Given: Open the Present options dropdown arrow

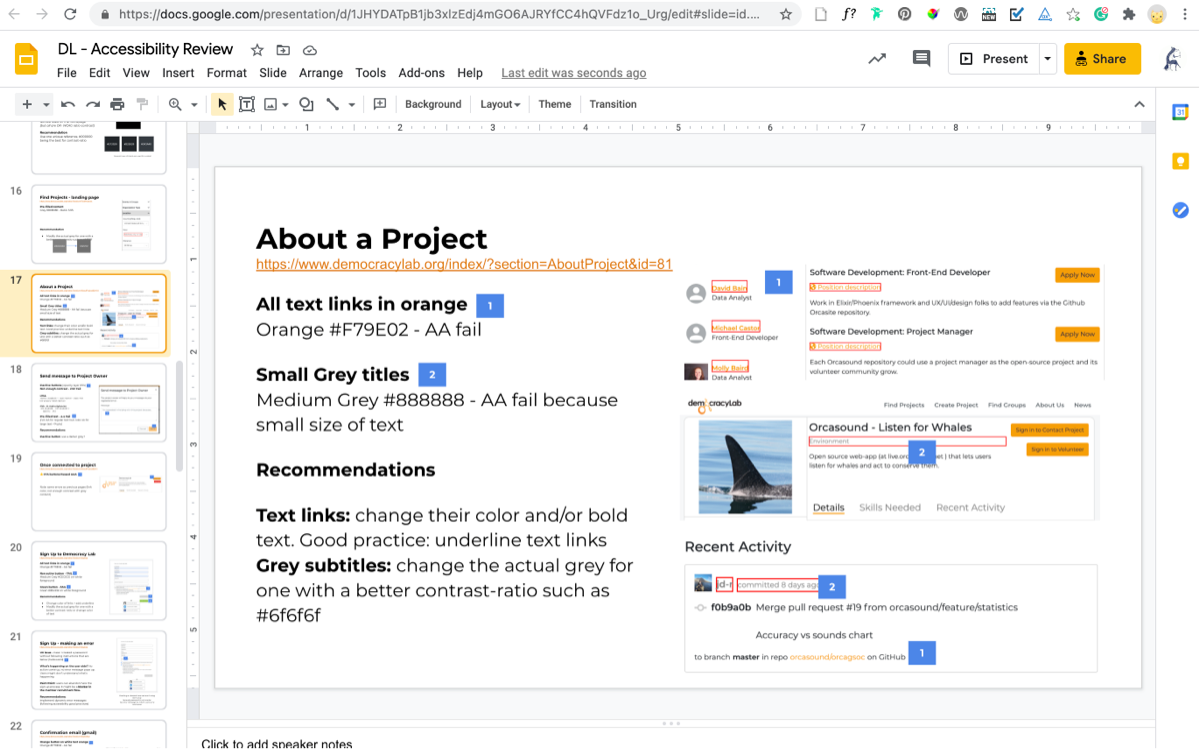Looking at the screenshot, I should pyautogui.click(x=1047, y=59).
